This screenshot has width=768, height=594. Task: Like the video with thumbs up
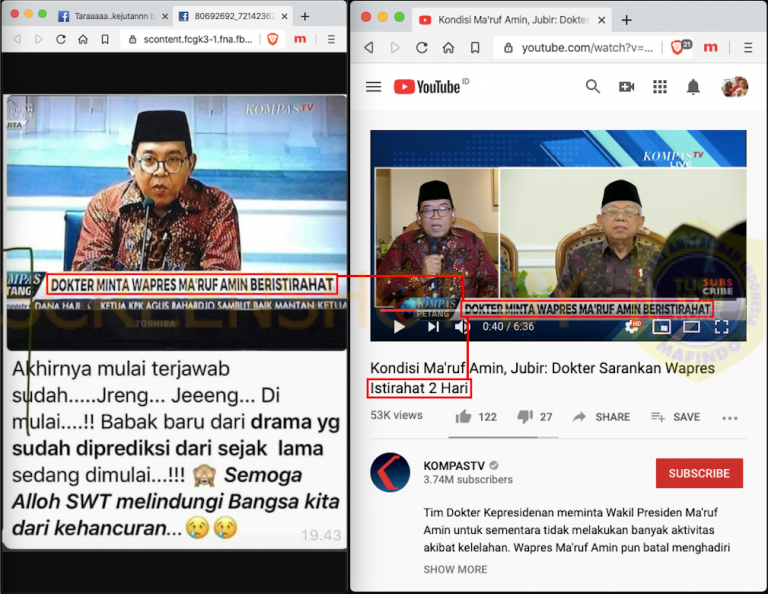tap(463, 417)
